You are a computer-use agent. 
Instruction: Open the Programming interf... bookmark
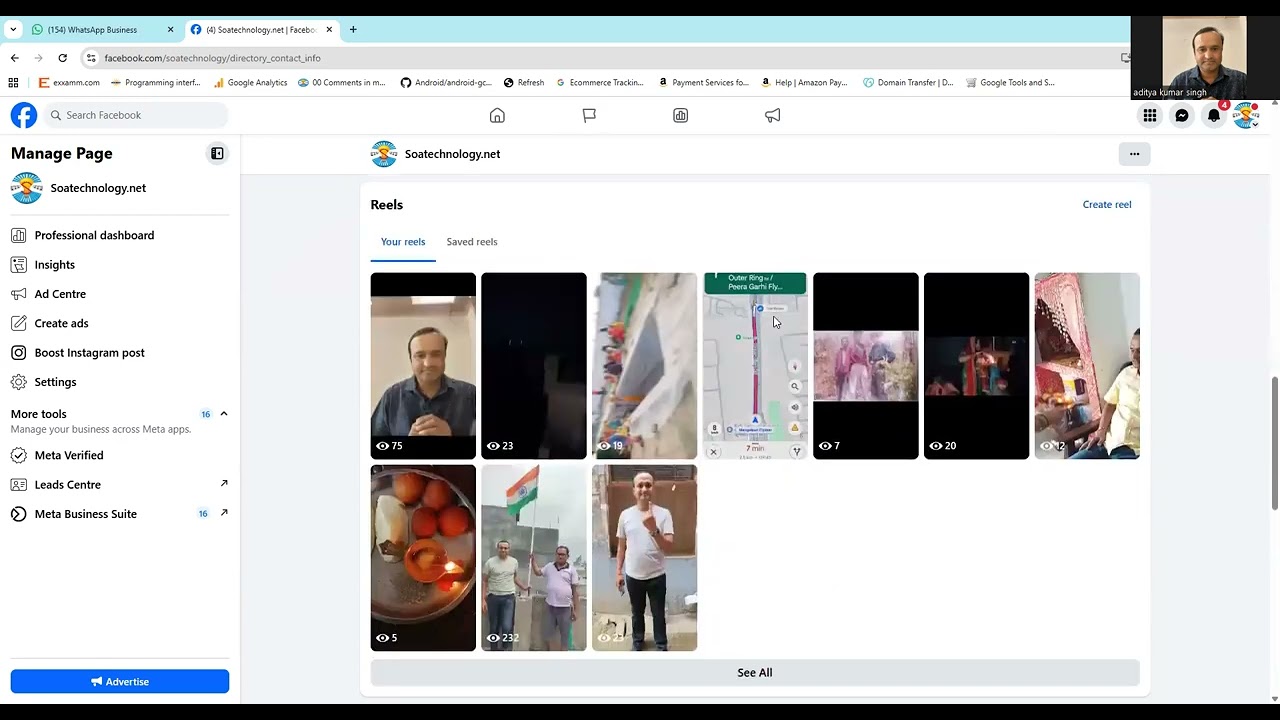(156, 83)
